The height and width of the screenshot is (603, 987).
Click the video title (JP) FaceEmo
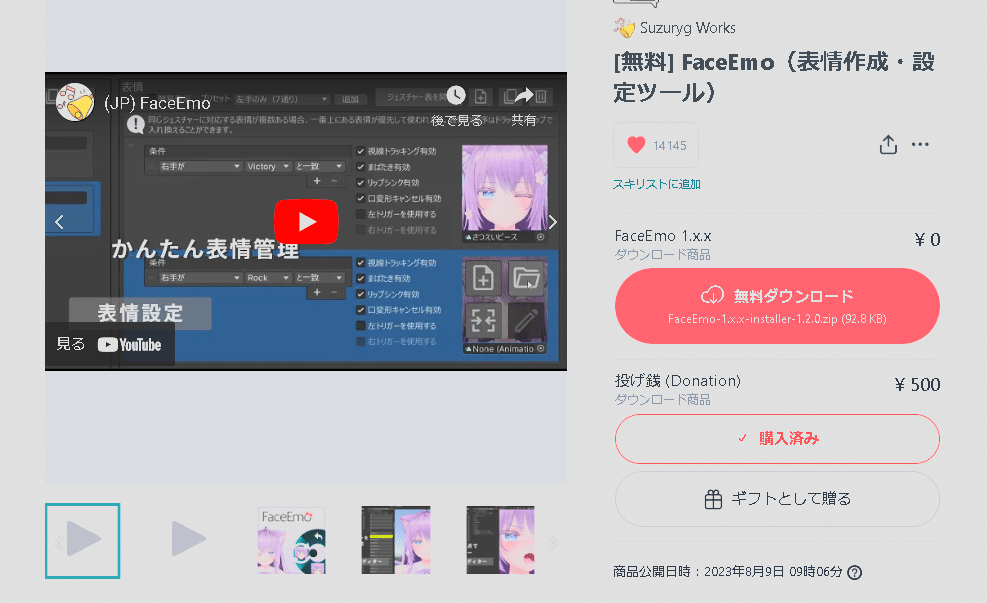(157, 103)
